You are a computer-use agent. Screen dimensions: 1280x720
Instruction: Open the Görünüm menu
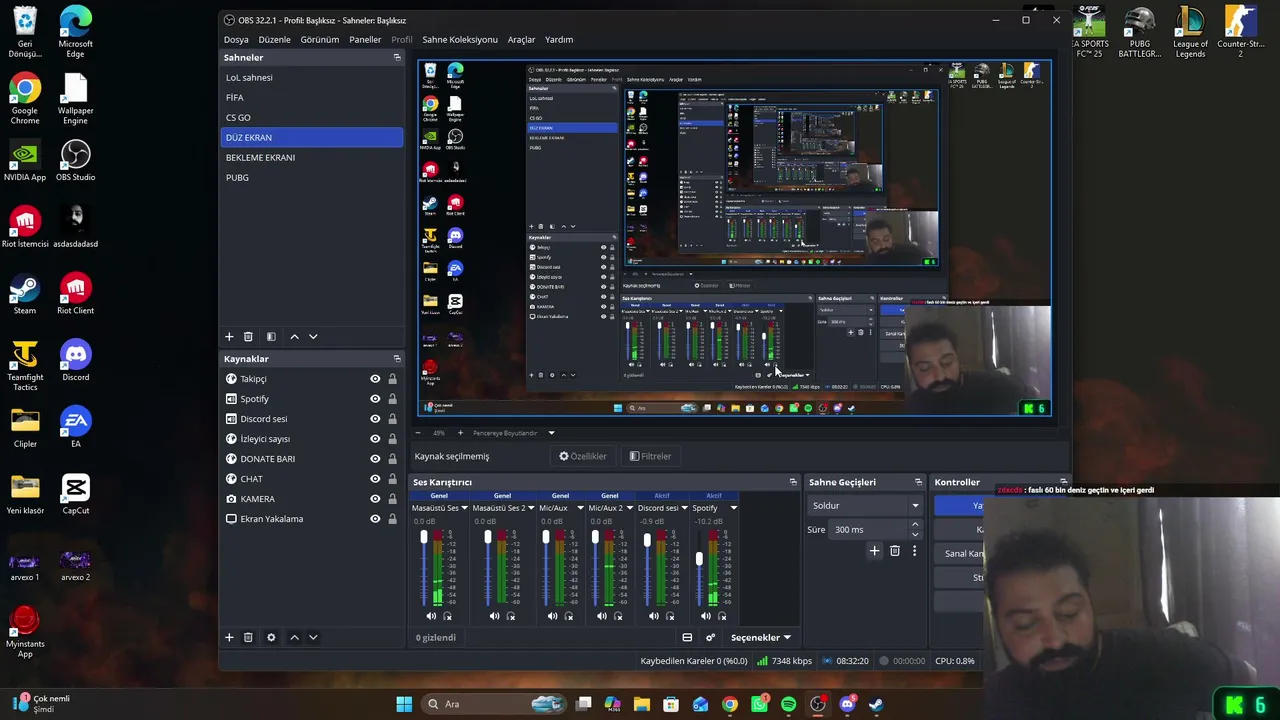[320, 40]
